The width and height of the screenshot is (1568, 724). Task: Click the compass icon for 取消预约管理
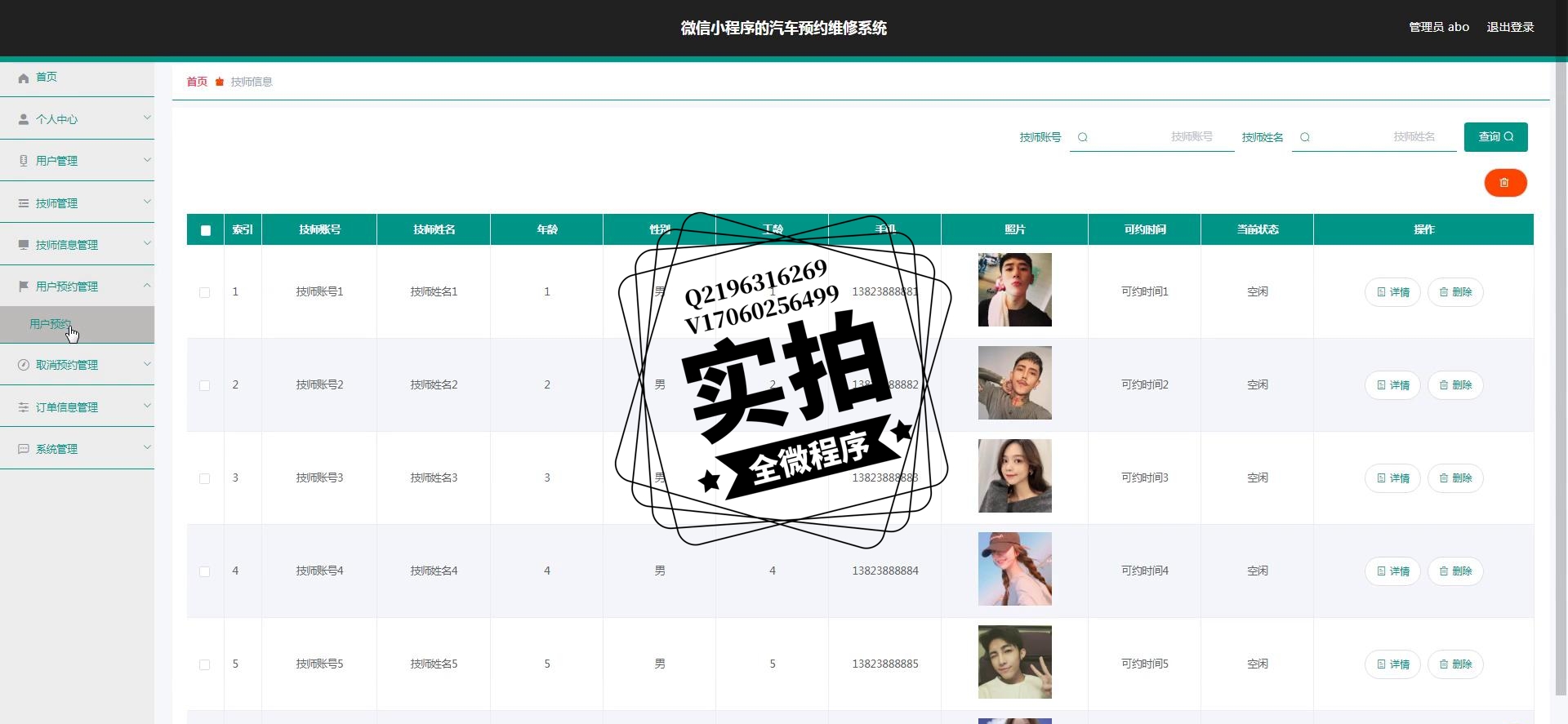pos(24,365)
